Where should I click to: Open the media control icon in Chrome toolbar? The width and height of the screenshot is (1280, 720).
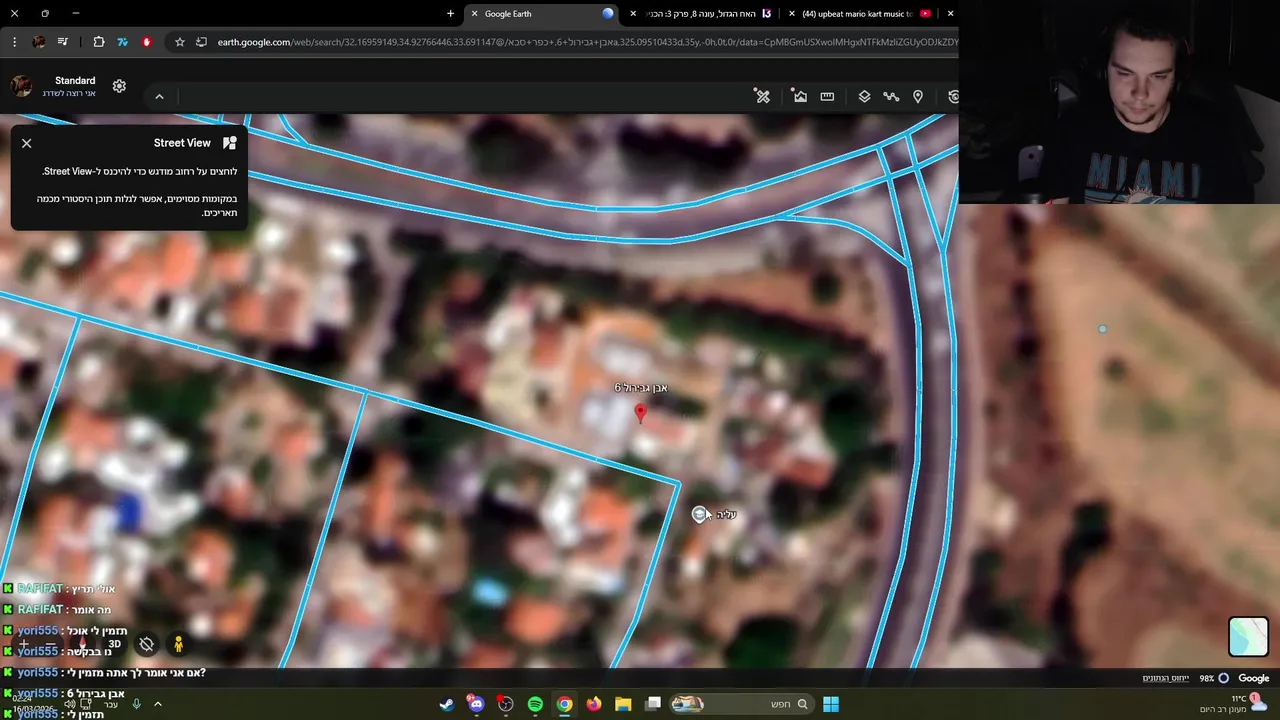63,42
